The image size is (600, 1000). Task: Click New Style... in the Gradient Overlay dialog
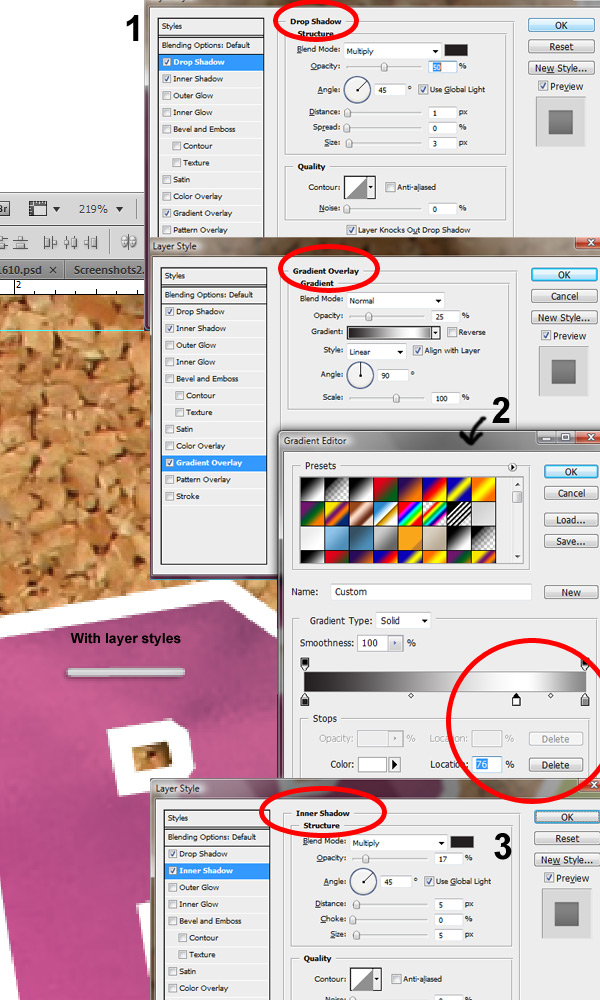[x=564, y=318]
